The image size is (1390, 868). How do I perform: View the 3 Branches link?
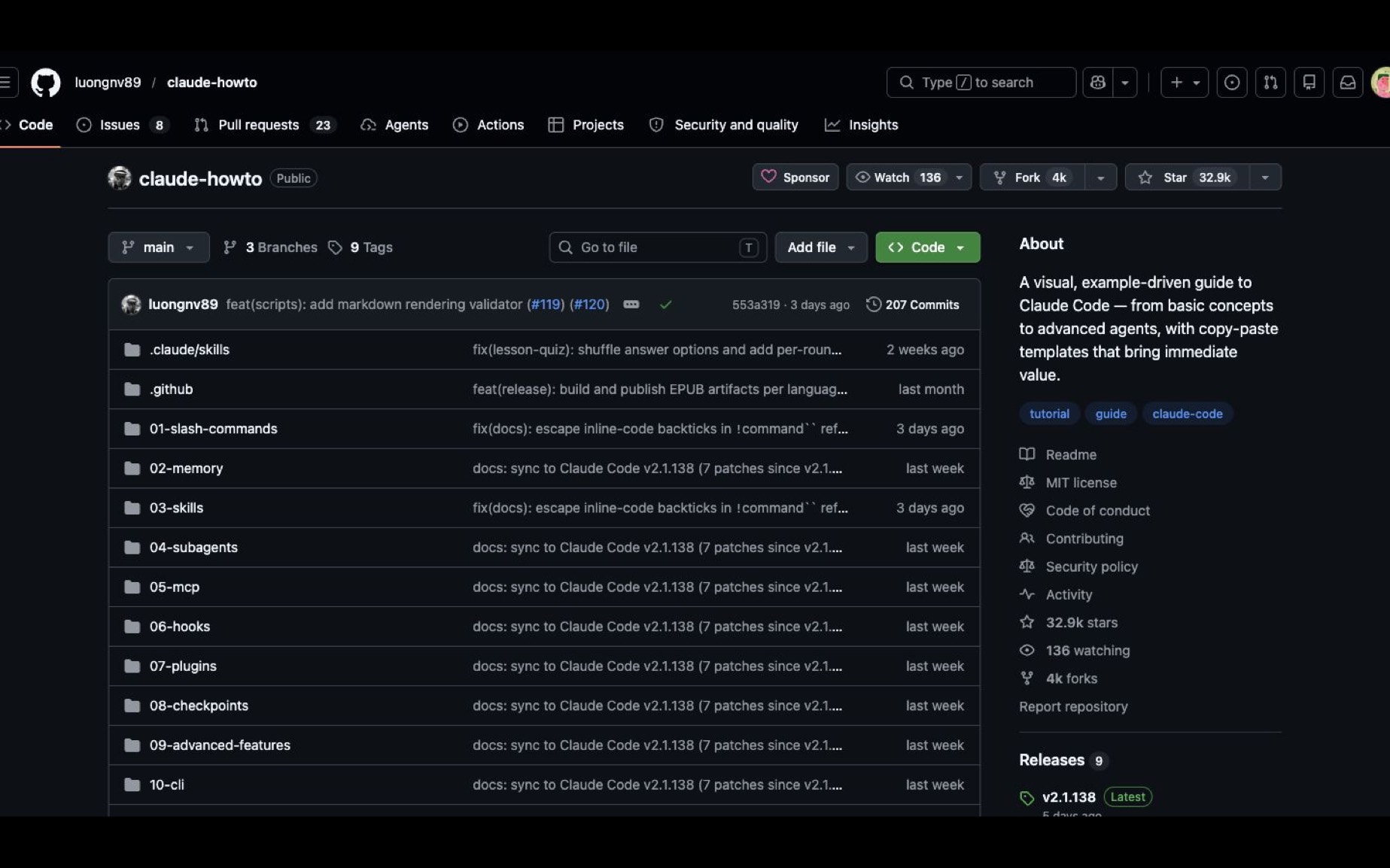point(271,247)
